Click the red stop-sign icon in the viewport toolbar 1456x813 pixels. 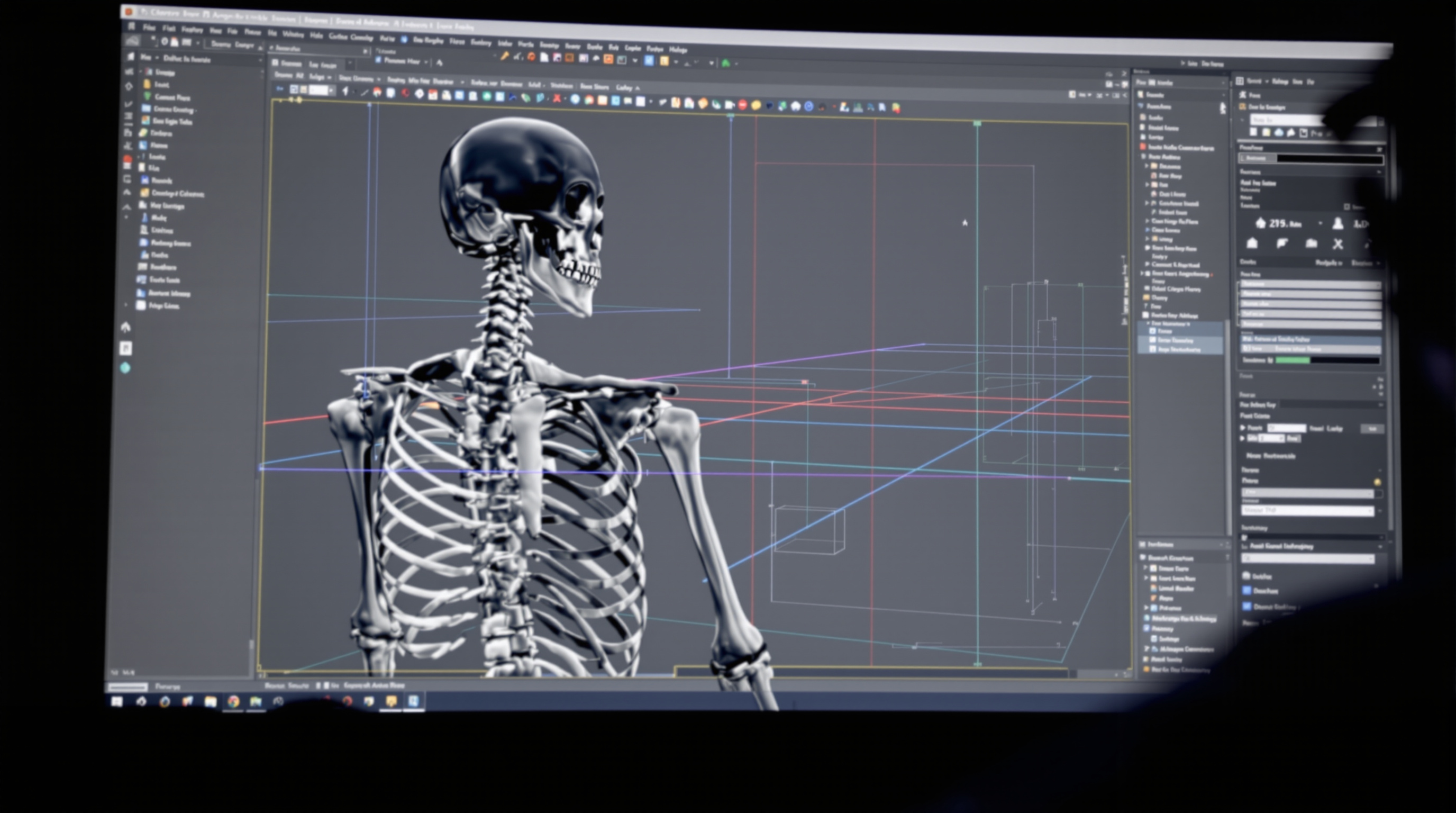743,105
